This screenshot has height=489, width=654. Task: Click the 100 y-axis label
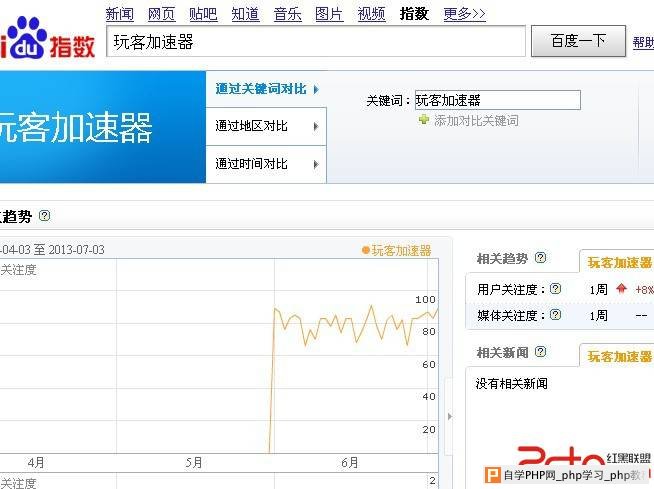tap(425, 299)
